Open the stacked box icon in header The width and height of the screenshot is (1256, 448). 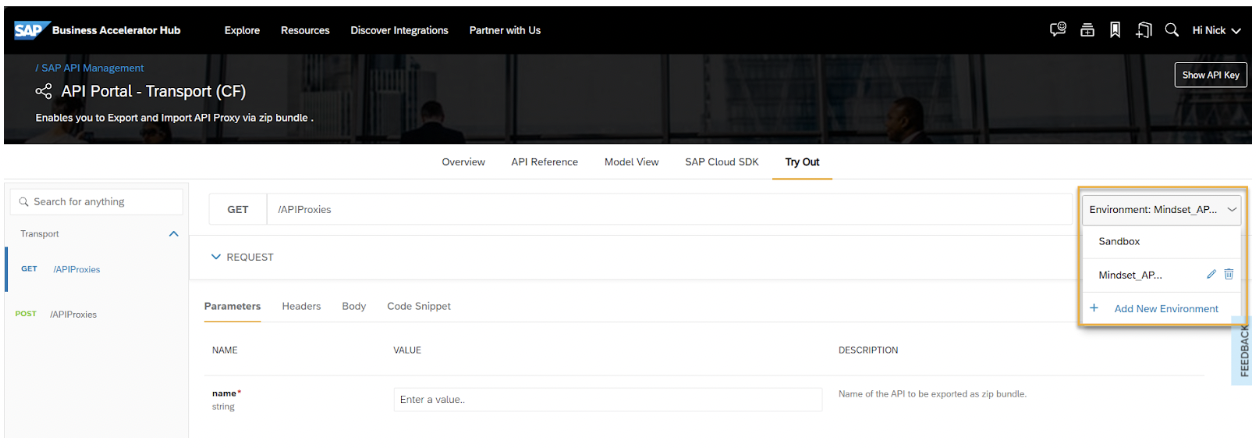[1087, 30]
